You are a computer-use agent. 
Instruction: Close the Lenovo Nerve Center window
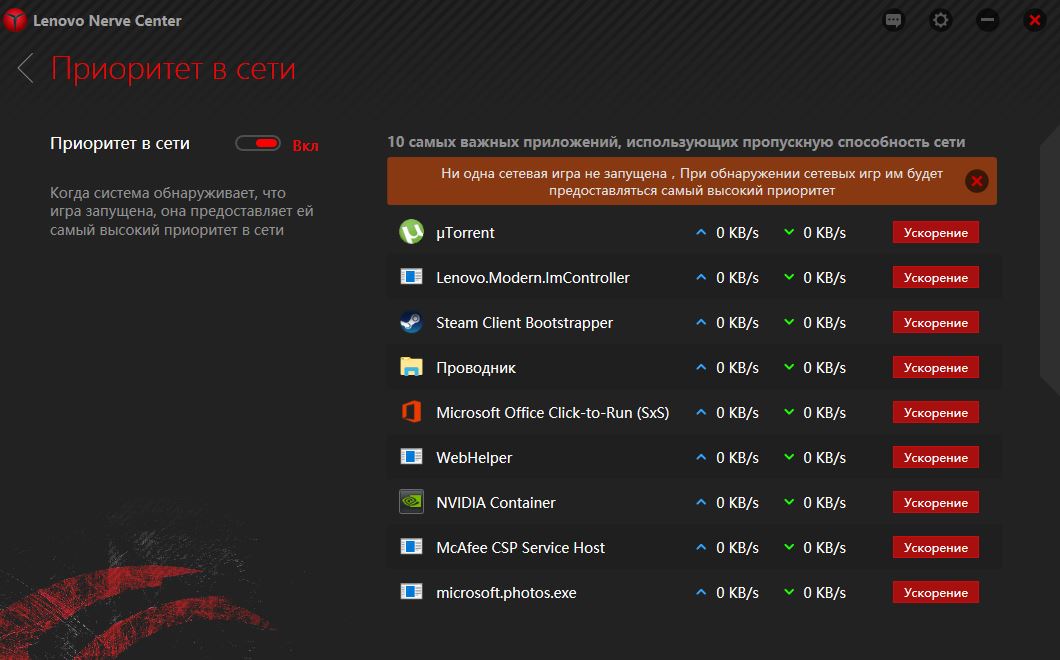click(x=1034, y=20)
